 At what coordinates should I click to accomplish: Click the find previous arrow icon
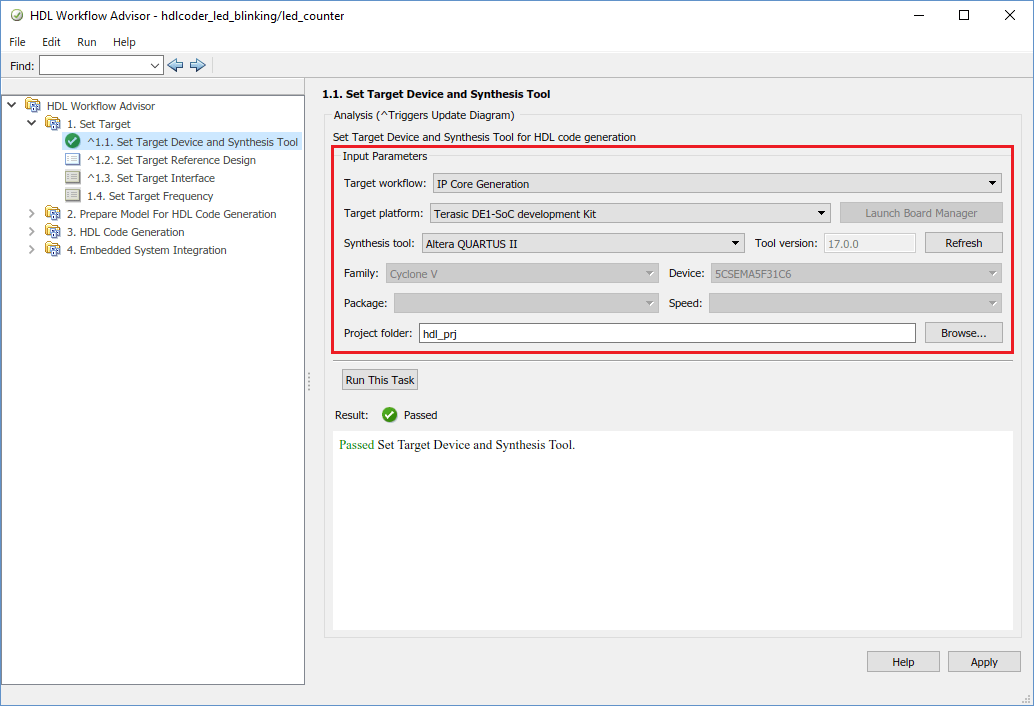pyautogui.click(x=175, y=65)
